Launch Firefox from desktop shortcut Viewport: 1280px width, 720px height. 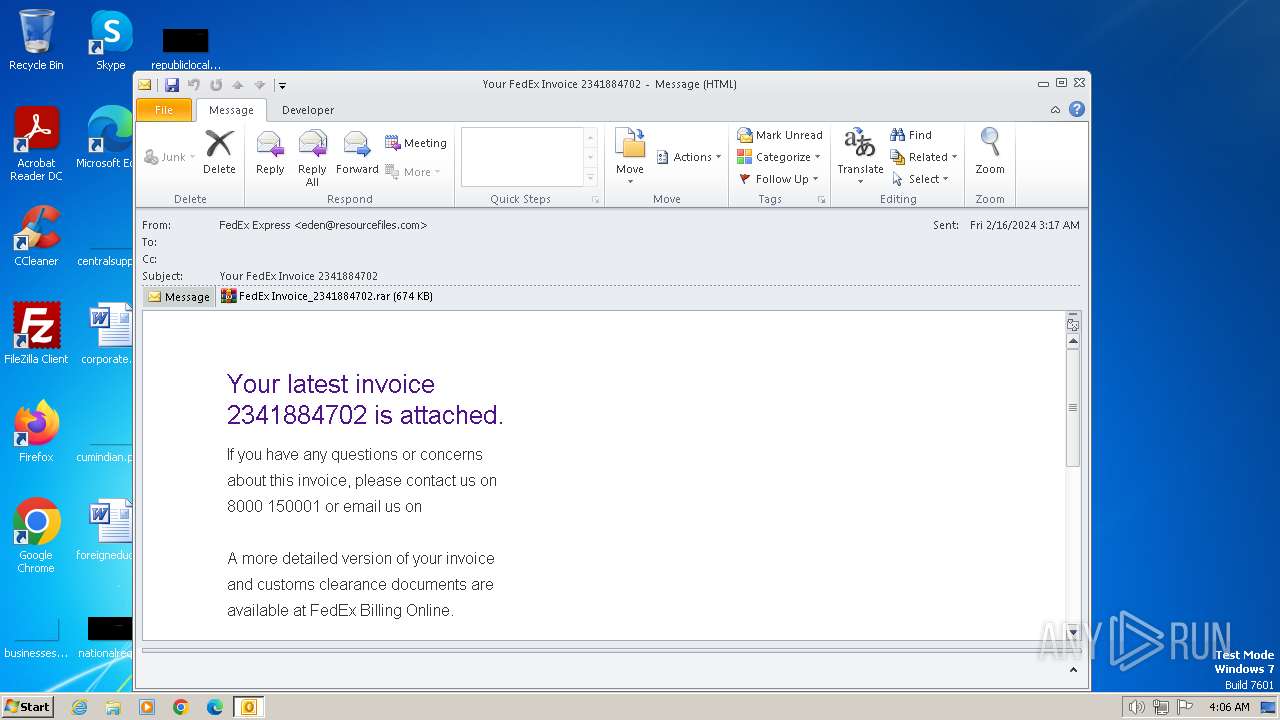tap(36, 432)
